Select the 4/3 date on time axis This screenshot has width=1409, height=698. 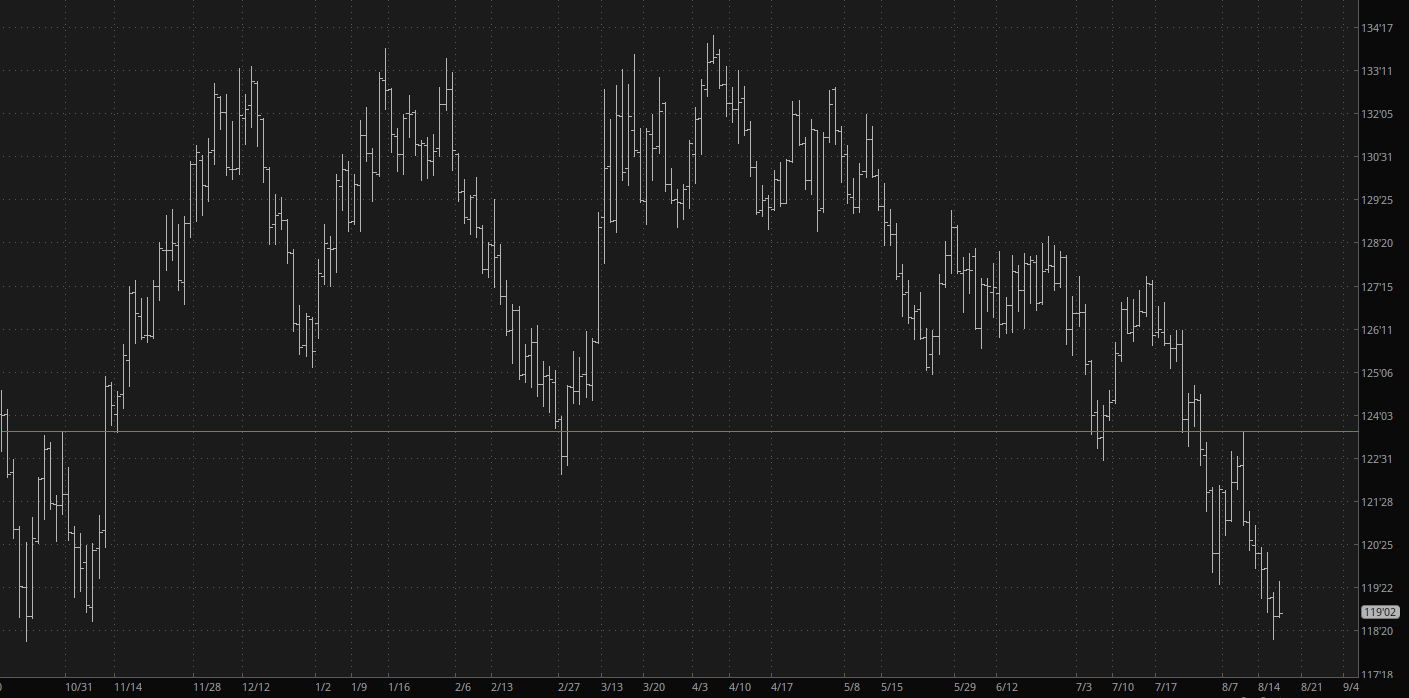pos(700,687)
